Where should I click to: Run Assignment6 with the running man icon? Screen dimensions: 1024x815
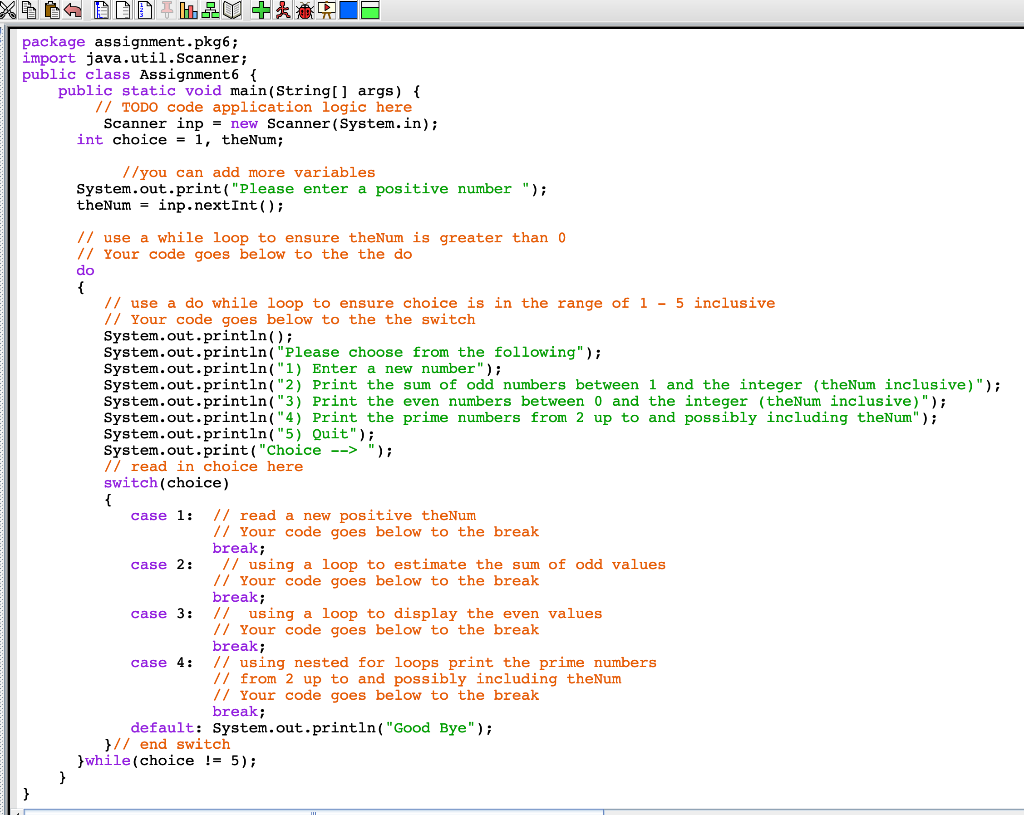pyautogui.click(x=283, y=10)
